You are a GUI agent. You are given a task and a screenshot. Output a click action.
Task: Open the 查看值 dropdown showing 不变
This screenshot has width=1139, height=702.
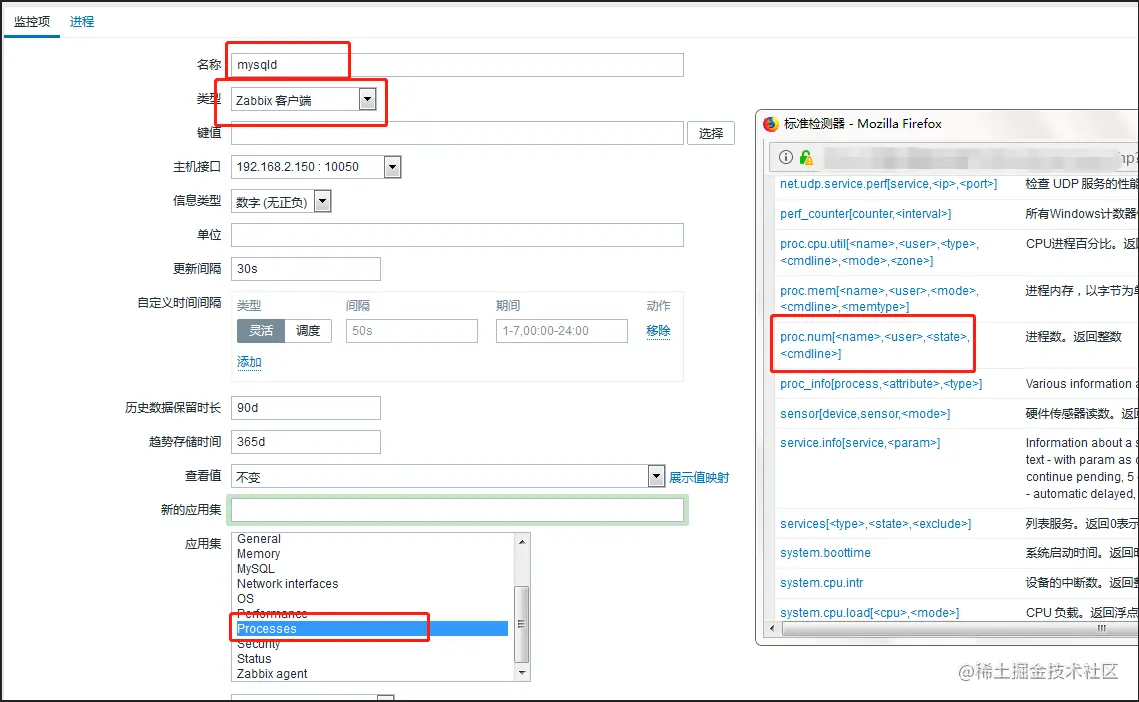coord(447,477)
